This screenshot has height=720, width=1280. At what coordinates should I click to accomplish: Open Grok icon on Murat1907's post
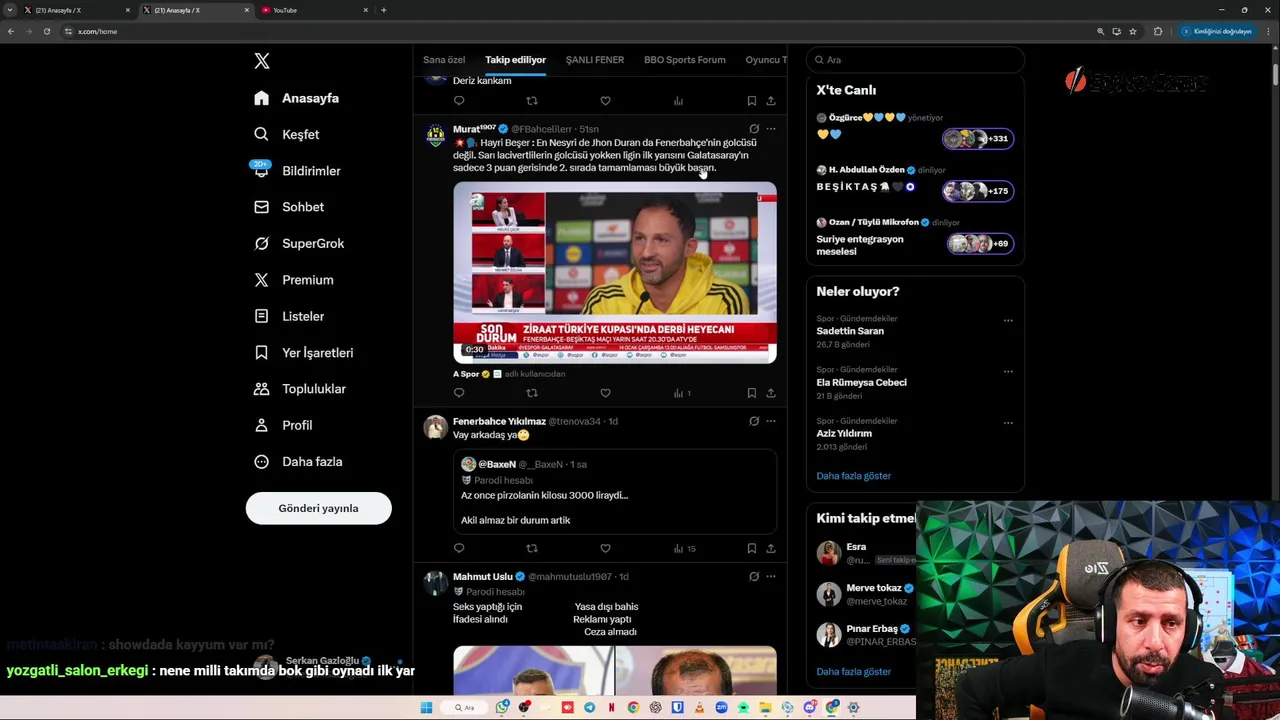tap(754, 129)
